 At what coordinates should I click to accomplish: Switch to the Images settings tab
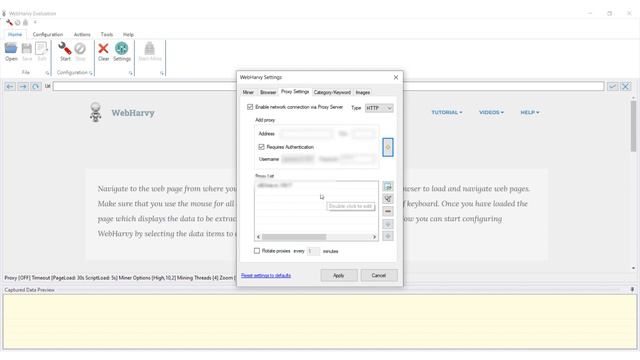(x=362, y=92)
